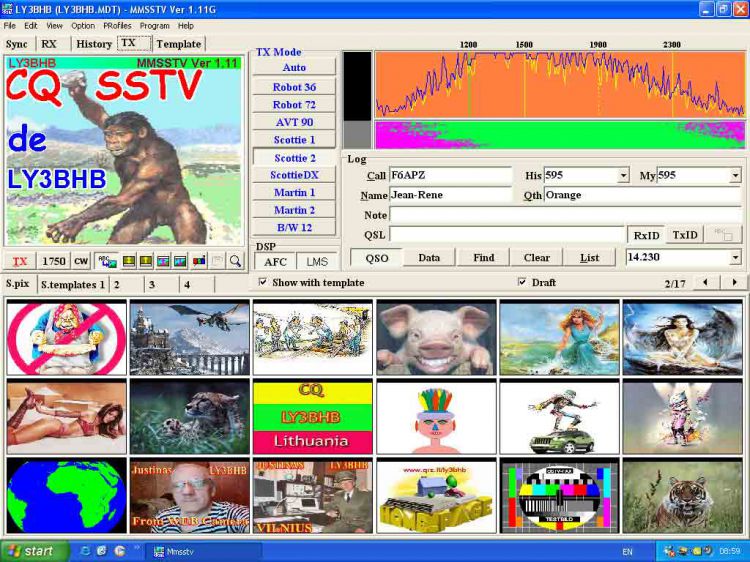This screenshot has width=750, height=562.
Task: Toggle the TxID button
Action: tap(685, 235)
